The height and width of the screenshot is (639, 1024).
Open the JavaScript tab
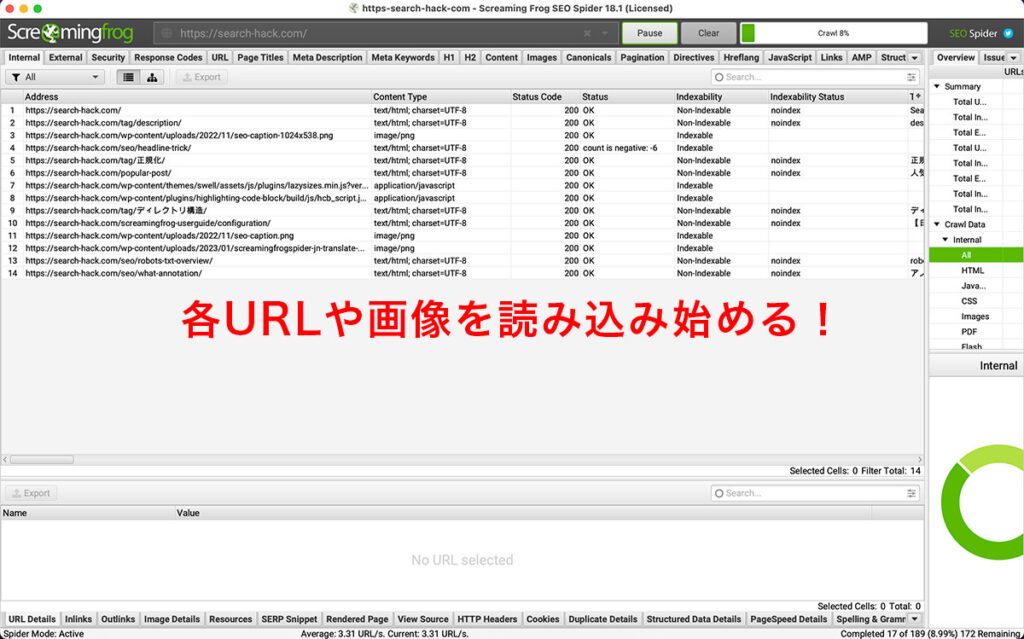tap(790, 57)
